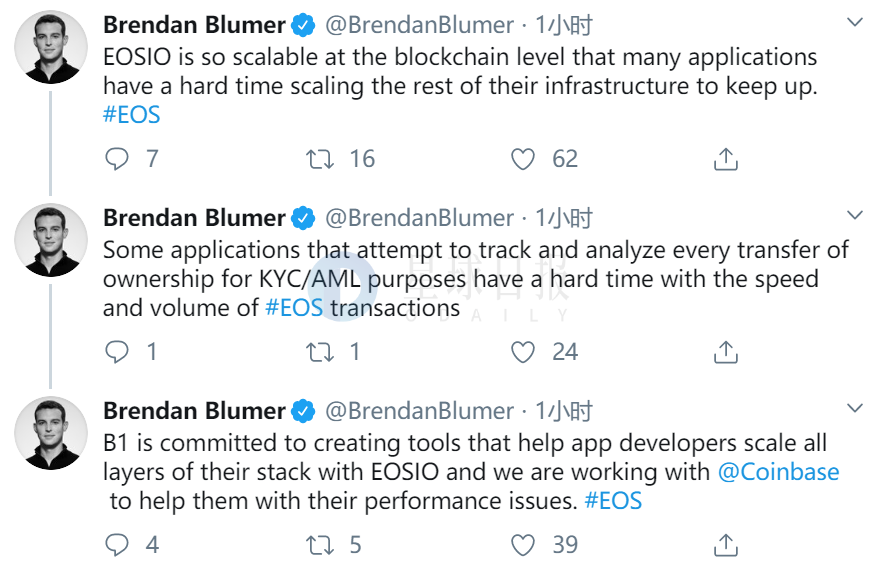
Task: Open the @Coinbase mention link
Action: point(778,472)
